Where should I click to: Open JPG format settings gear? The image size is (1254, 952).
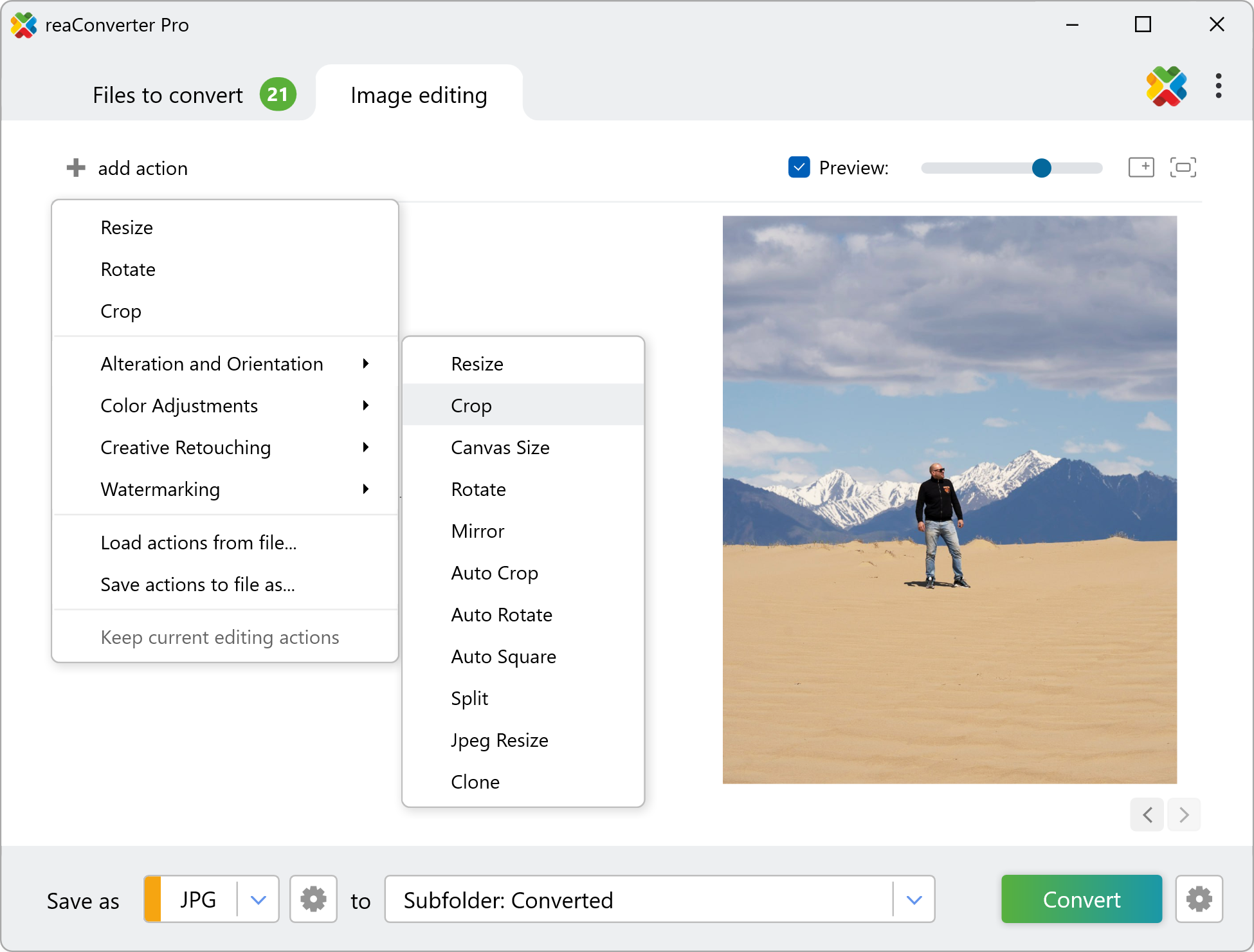point(313,899)
